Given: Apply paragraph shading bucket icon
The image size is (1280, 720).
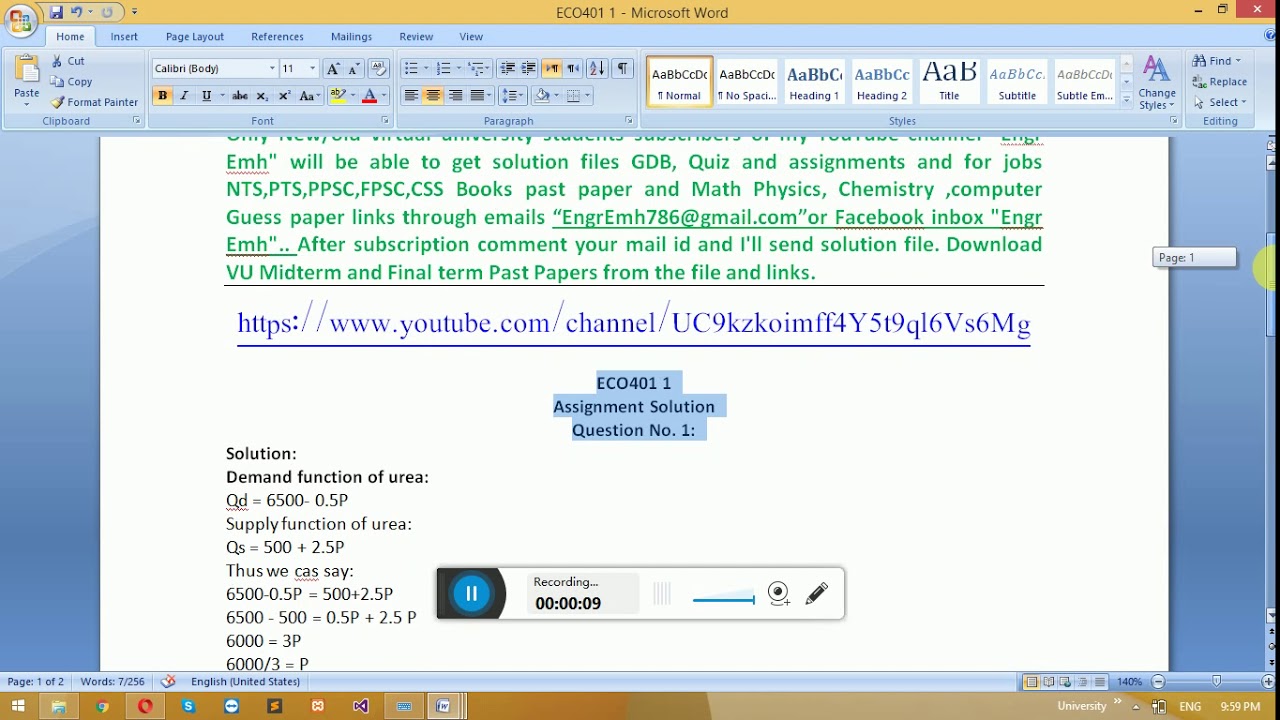Looking at the screenshot, I should tap(542, 96).
